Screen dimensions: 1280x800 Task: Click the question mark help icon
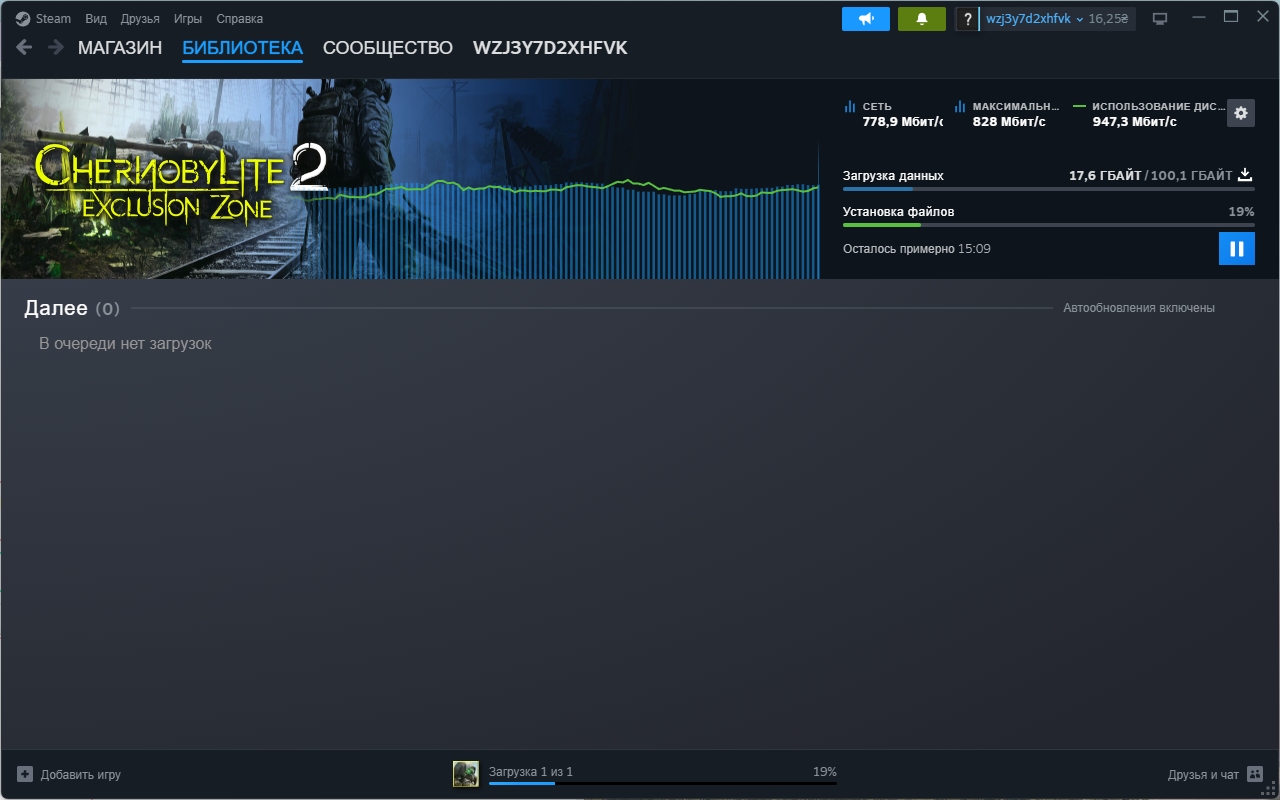click(x=967, y=19)
